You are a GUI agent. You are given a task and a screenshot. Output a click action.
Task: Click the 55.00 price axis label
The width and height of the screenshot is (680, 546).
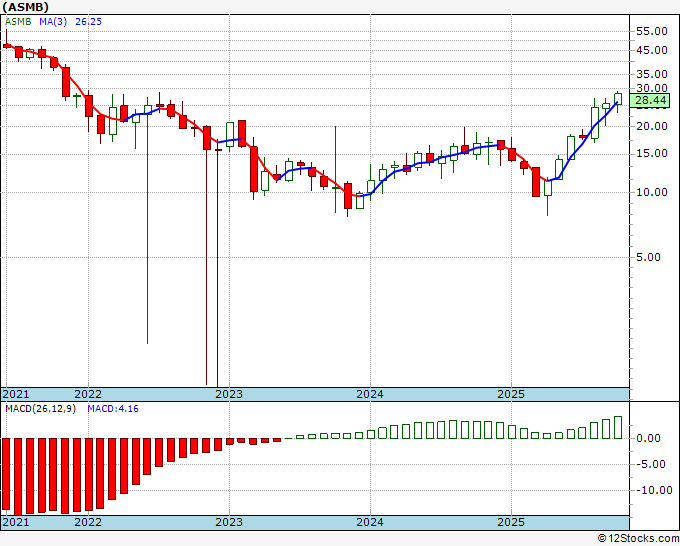click(x=652, y=31)
